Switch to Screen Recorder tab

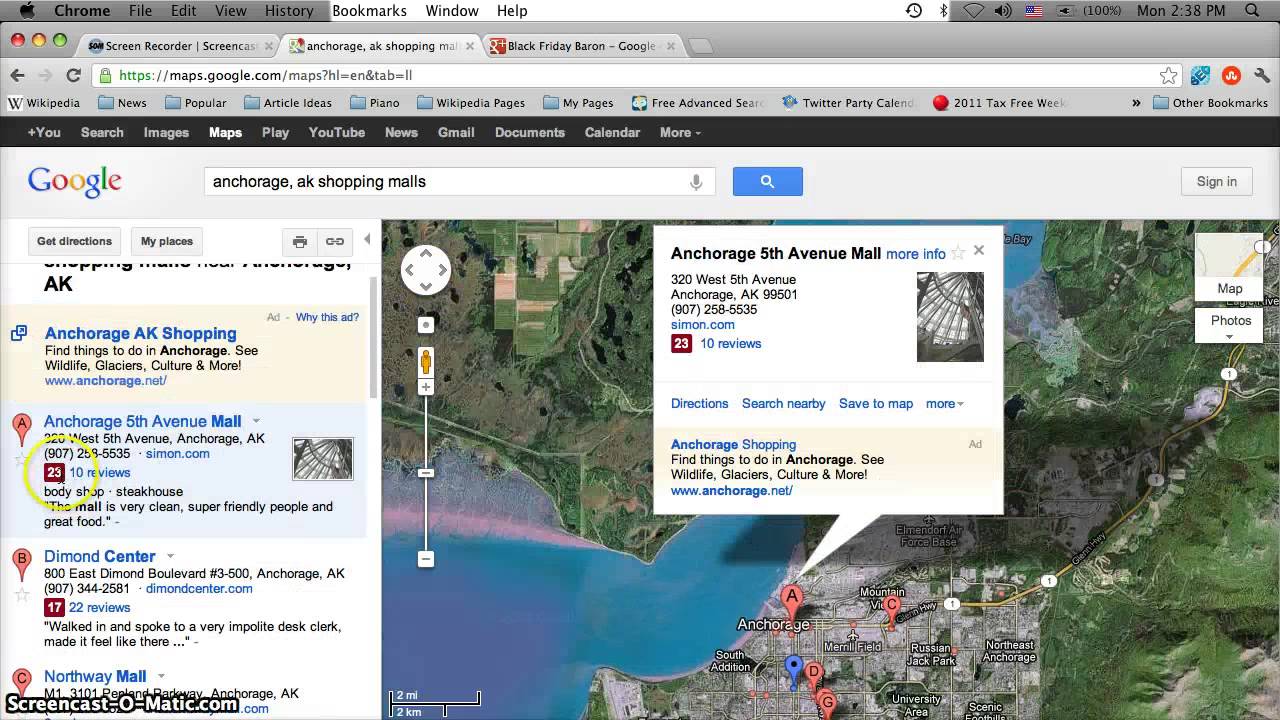point(180,46)
